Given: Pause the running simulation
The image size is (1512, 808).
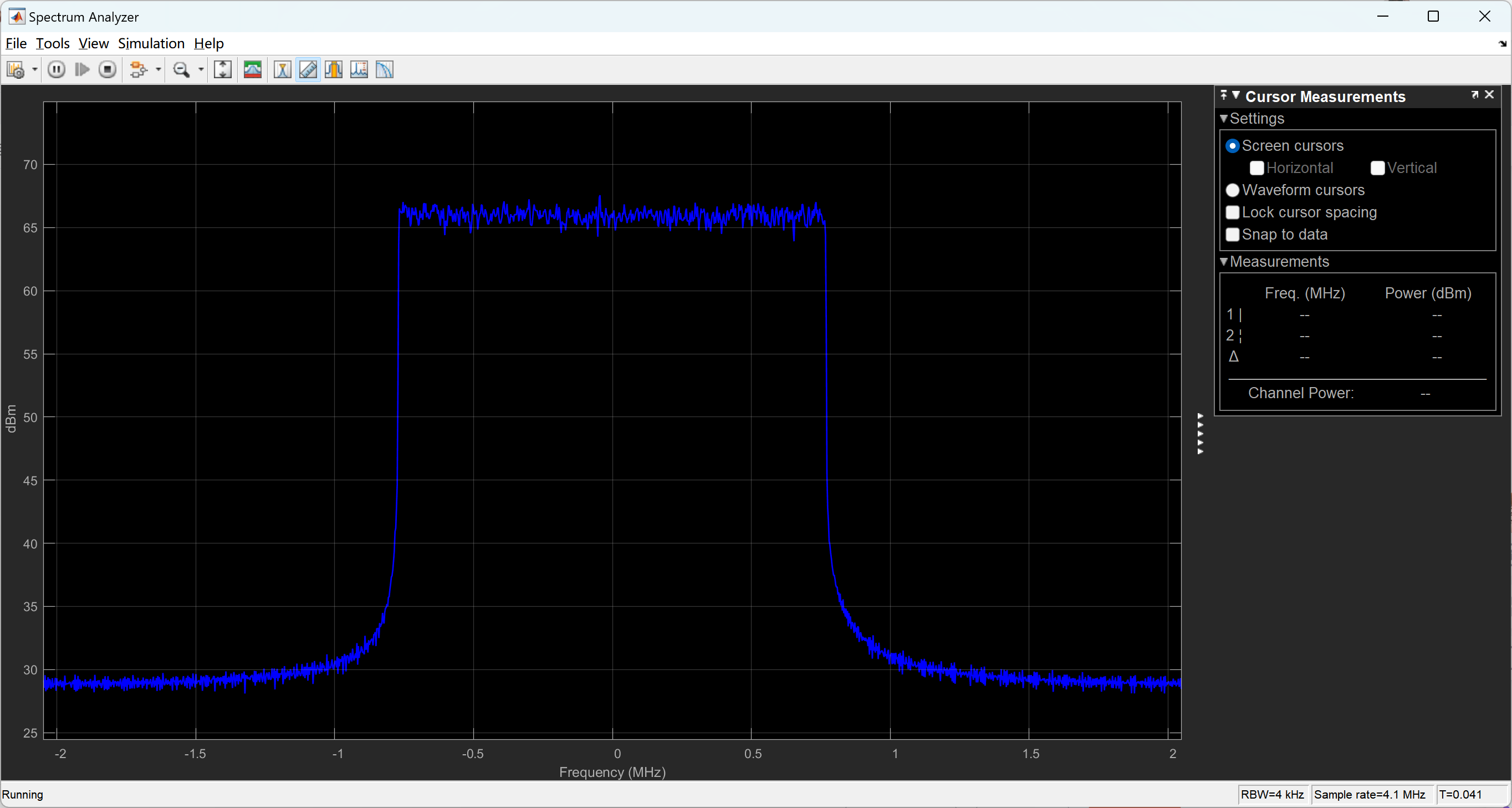Looking at the screenshot, I should 57,70.
